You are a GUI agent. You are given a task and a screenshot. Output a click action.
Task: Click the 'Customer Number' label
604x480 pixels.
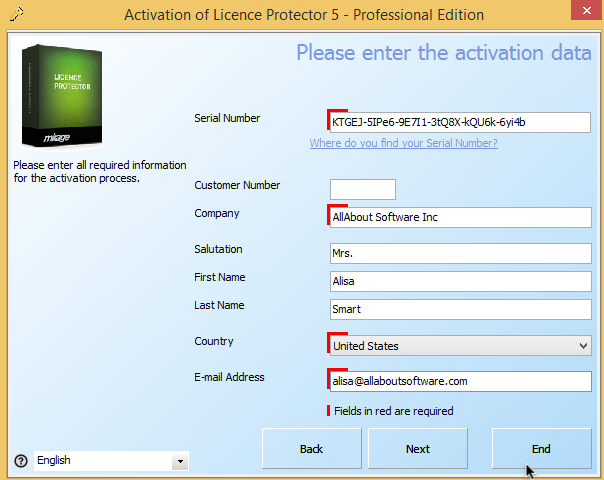(237, 185)
